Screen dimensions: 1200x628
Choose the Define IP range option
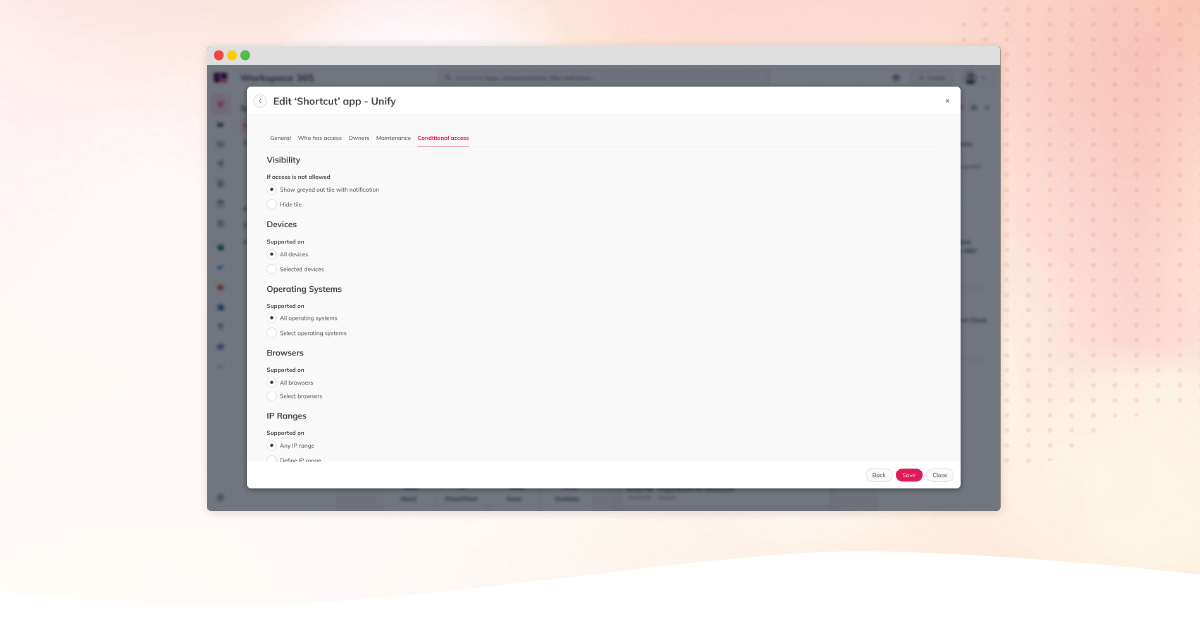[x=272, y=459]
